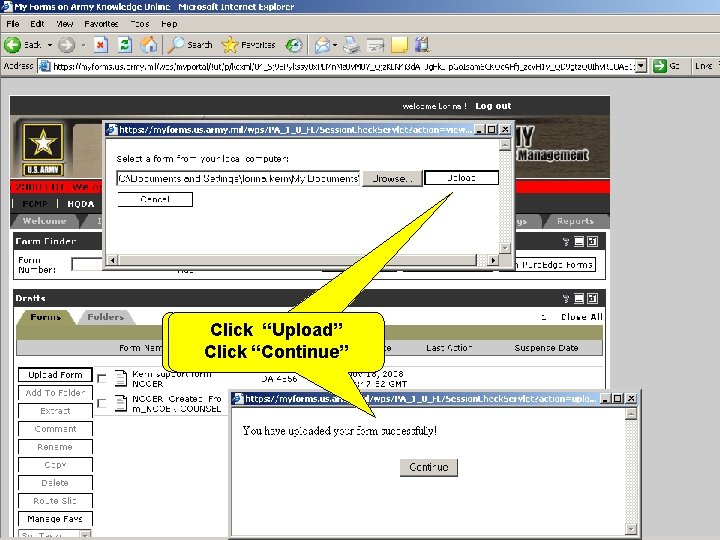Open dropdown below Manage Favs button
Image resolution: width=720 pixels, height=540 pixels.
84,535
